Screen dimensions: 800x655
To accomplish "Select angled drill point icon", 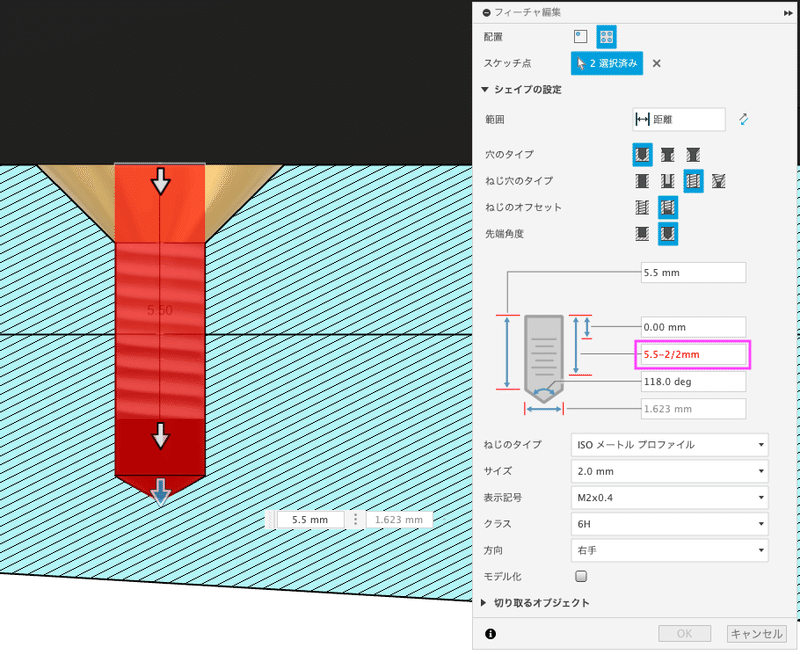I will coord(668,234).
